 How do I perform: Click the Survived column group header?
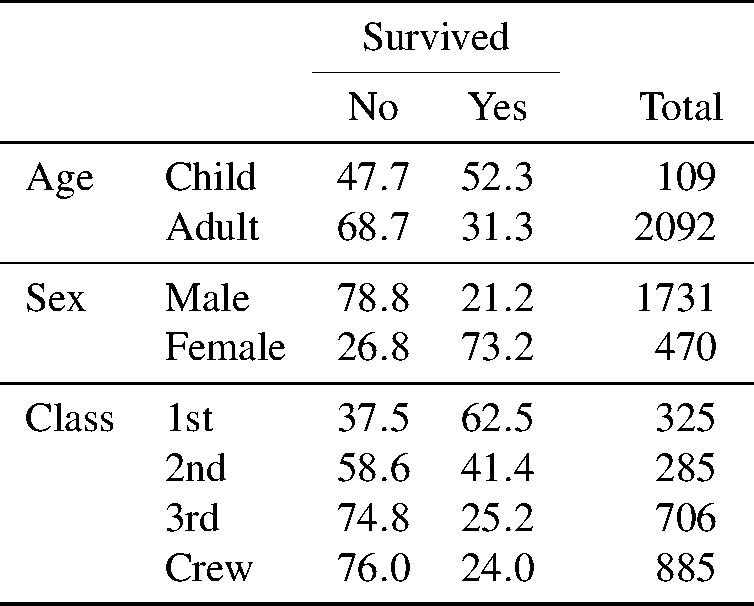(x=435, y=38)
